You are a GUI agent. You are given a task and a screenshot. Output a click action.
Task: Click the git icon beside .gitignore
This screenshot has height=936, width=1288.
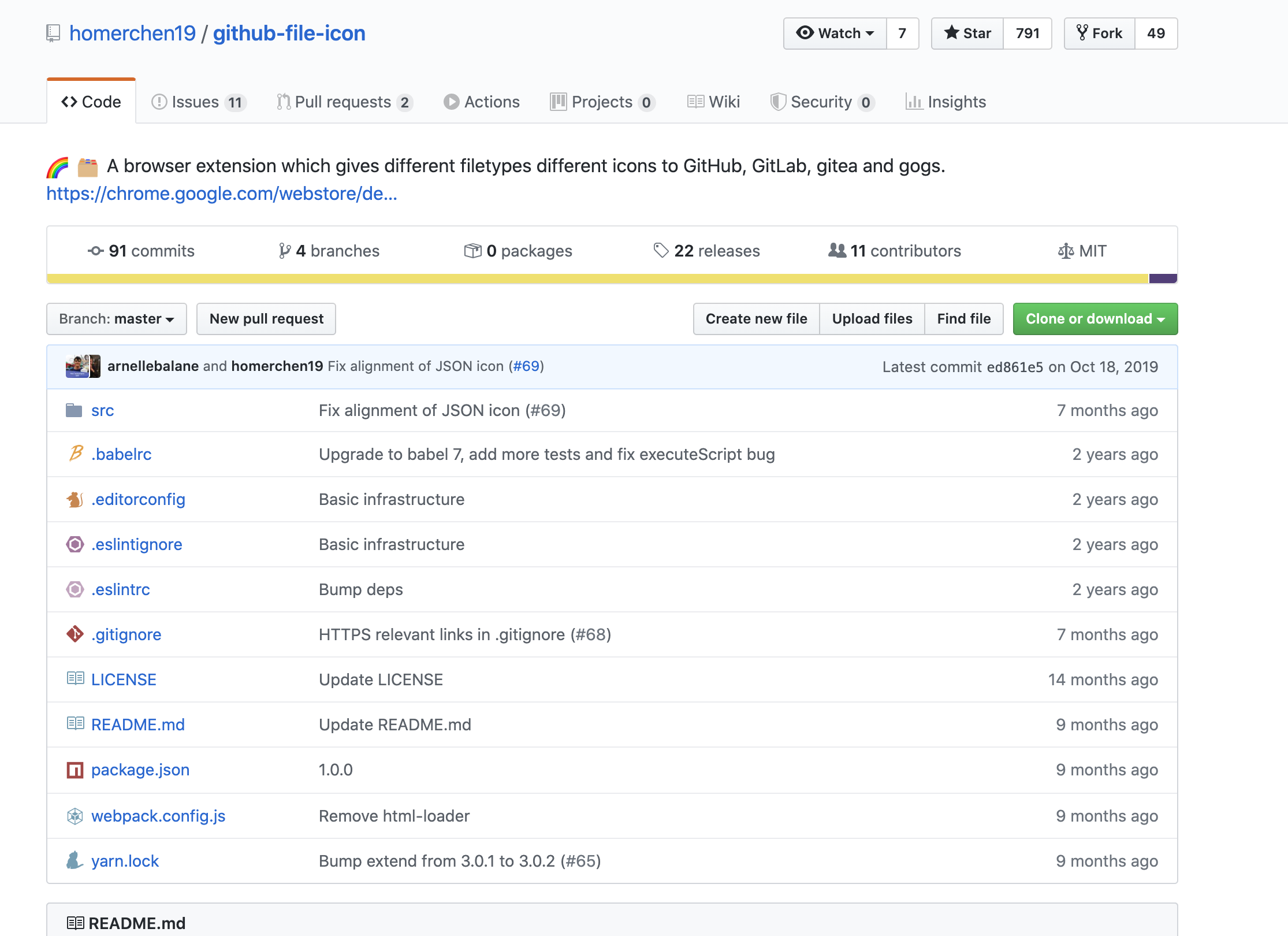[75, 634]
